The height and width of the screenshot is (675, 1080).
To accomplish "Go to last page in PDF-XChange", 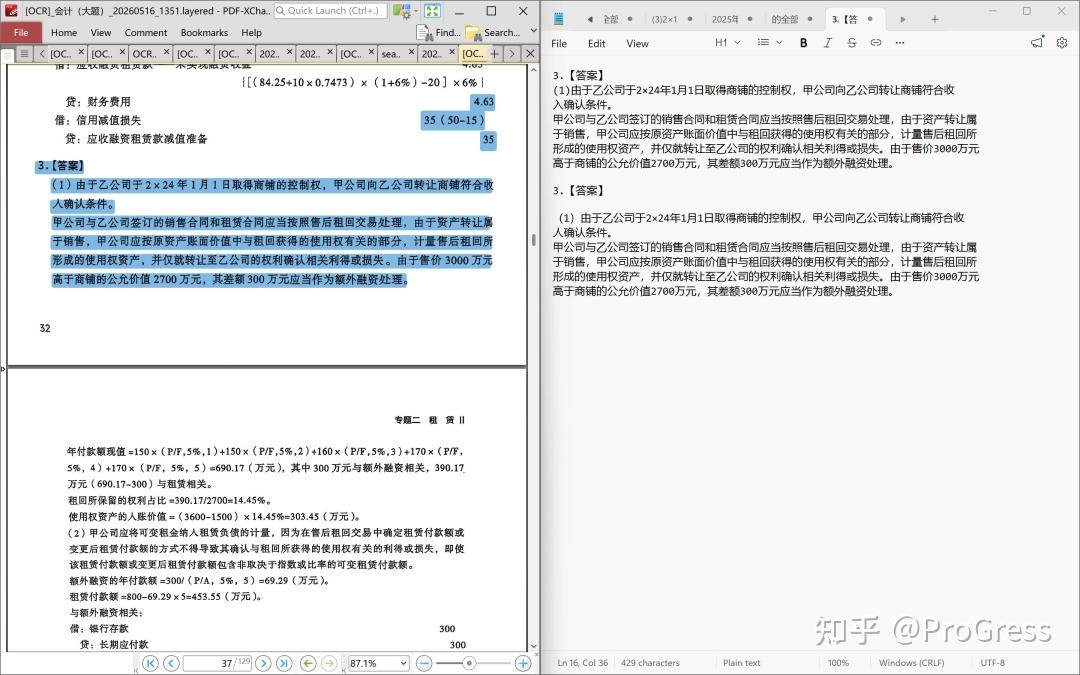I will 284,663.
